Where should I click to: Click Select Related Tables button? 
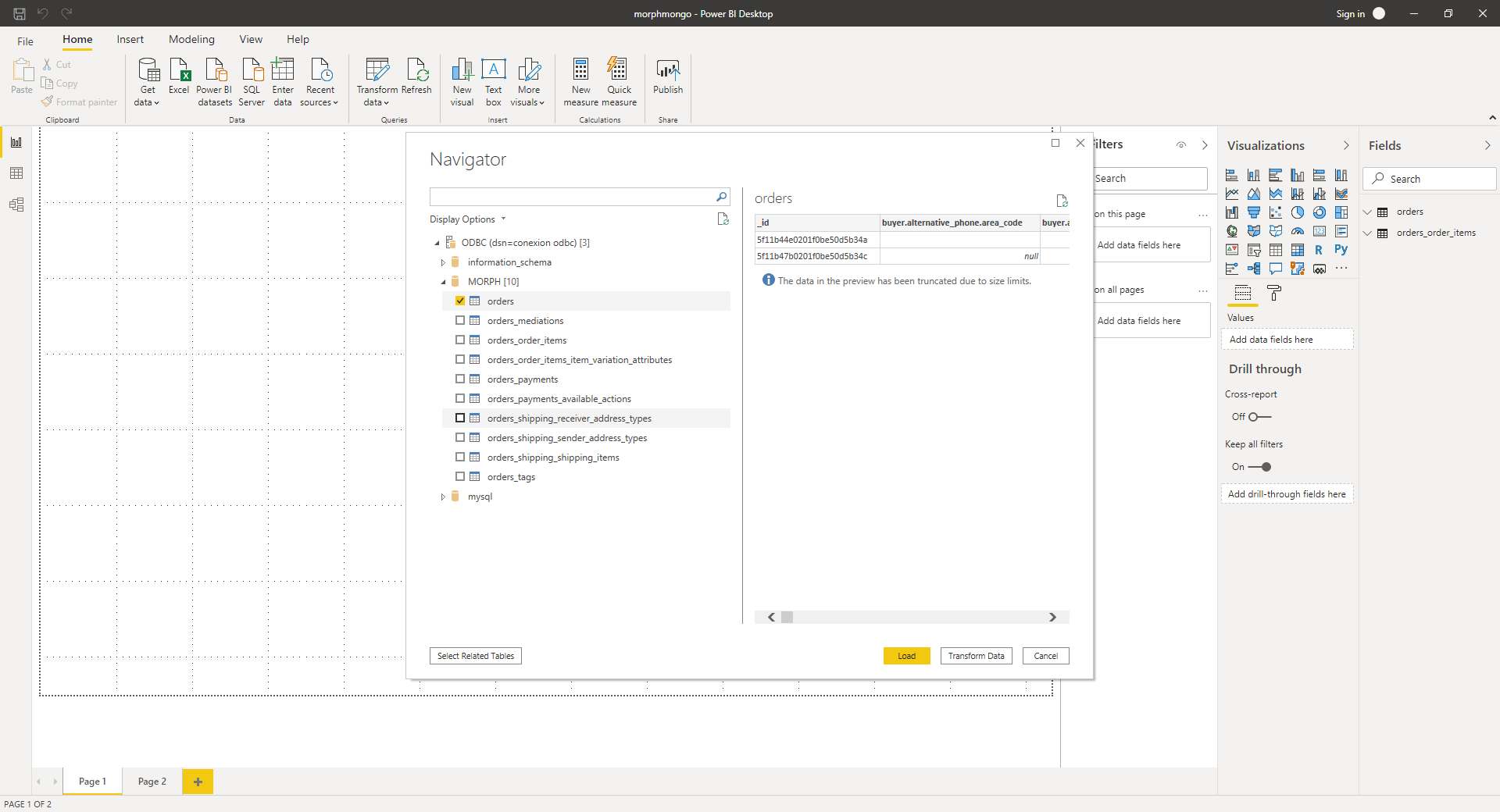pos(476,656)
